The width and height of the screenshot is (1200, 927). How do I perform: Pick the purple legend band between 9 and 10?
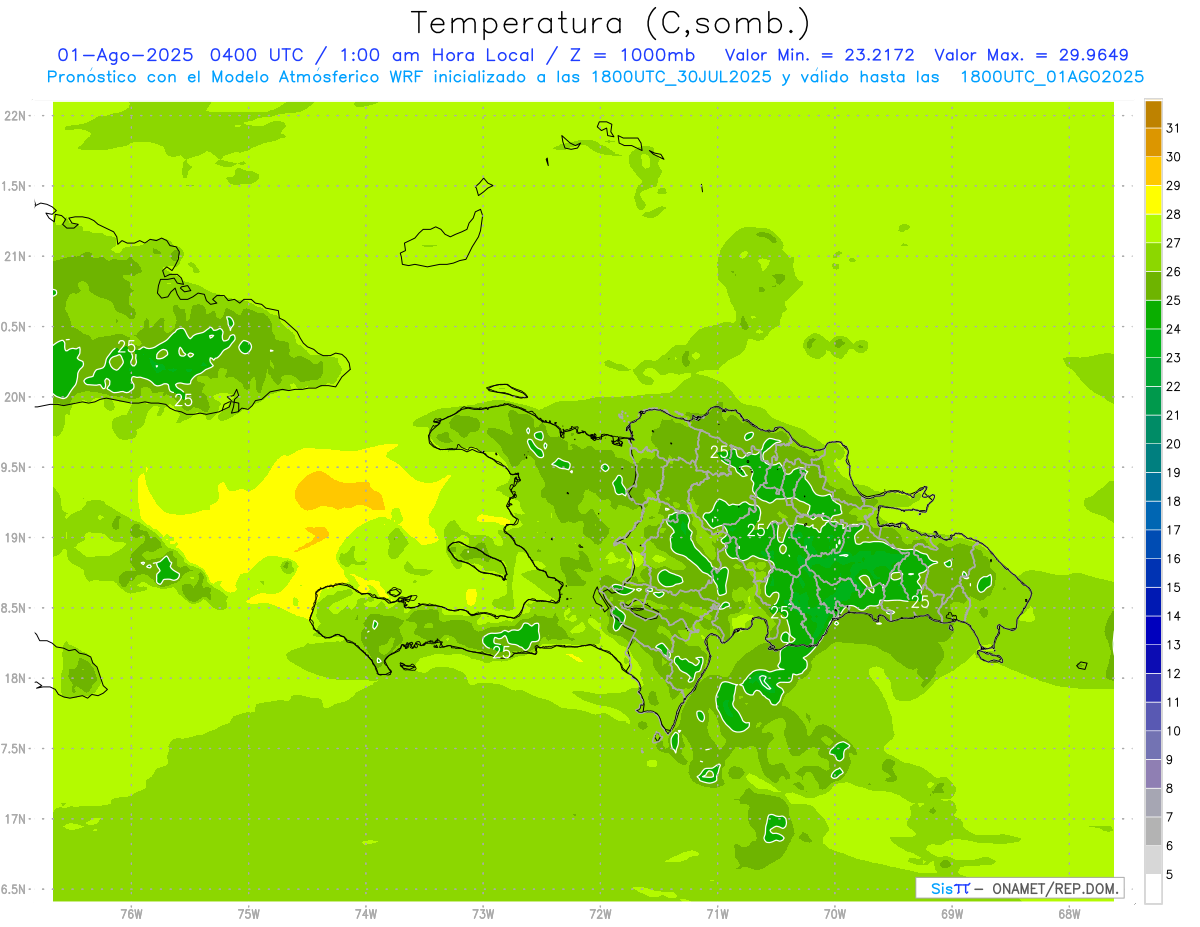[x=1153, y=745]
